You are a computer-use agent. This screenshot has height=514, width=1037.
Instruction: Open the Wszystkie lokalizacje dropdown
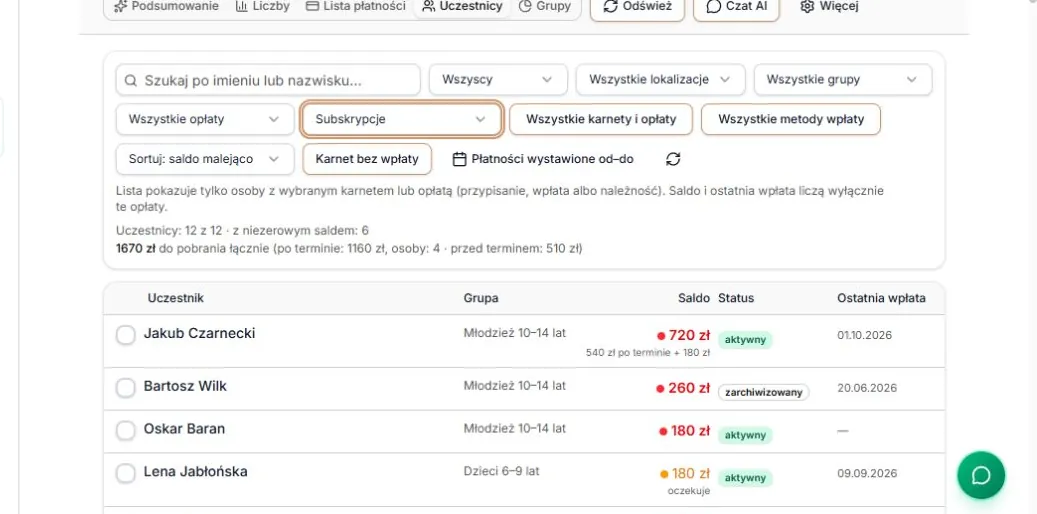[660, 80]
